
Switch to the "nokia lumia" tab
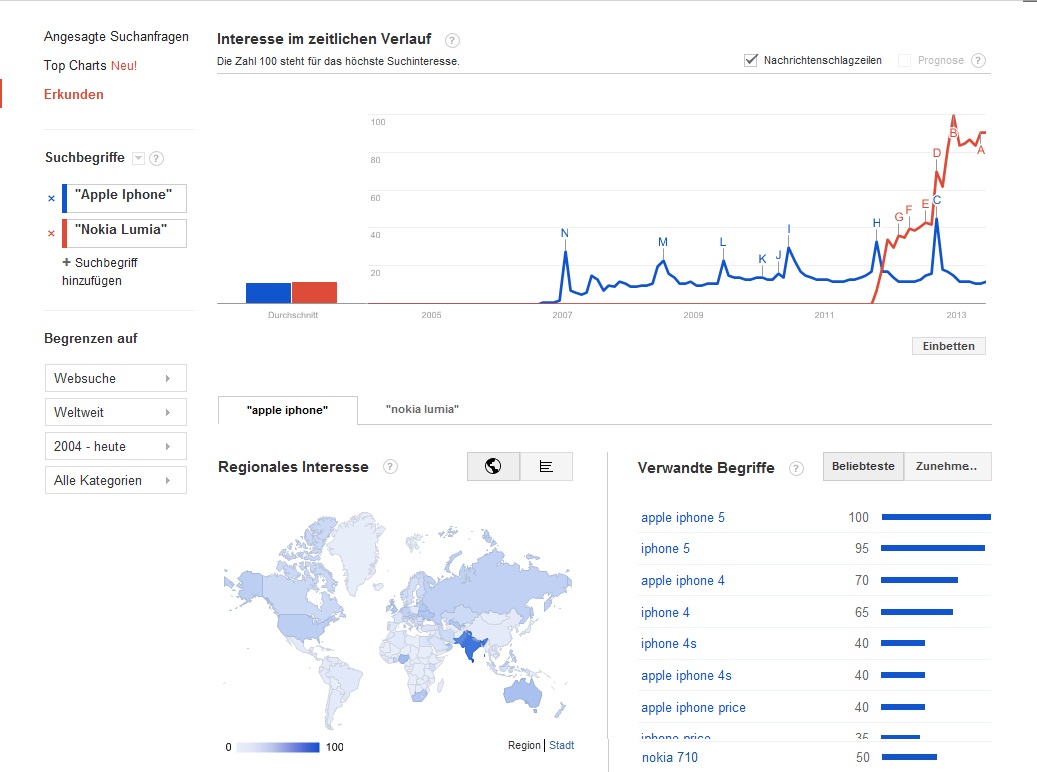pyautogui.click(x=422, y=409)
